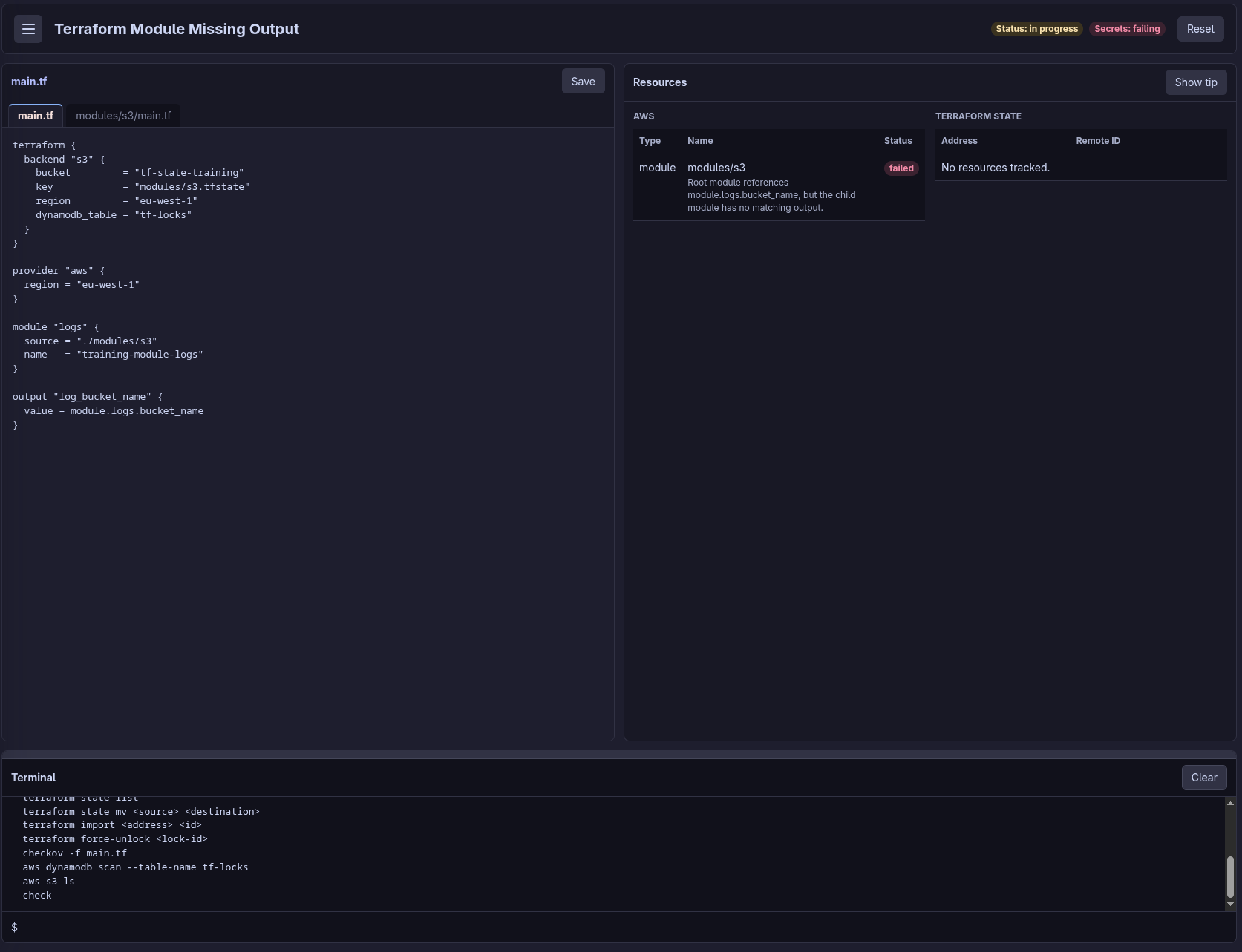Clear the terminal output
Image resolution: width=1242 pixels, height=952 pixels.
1204,778
